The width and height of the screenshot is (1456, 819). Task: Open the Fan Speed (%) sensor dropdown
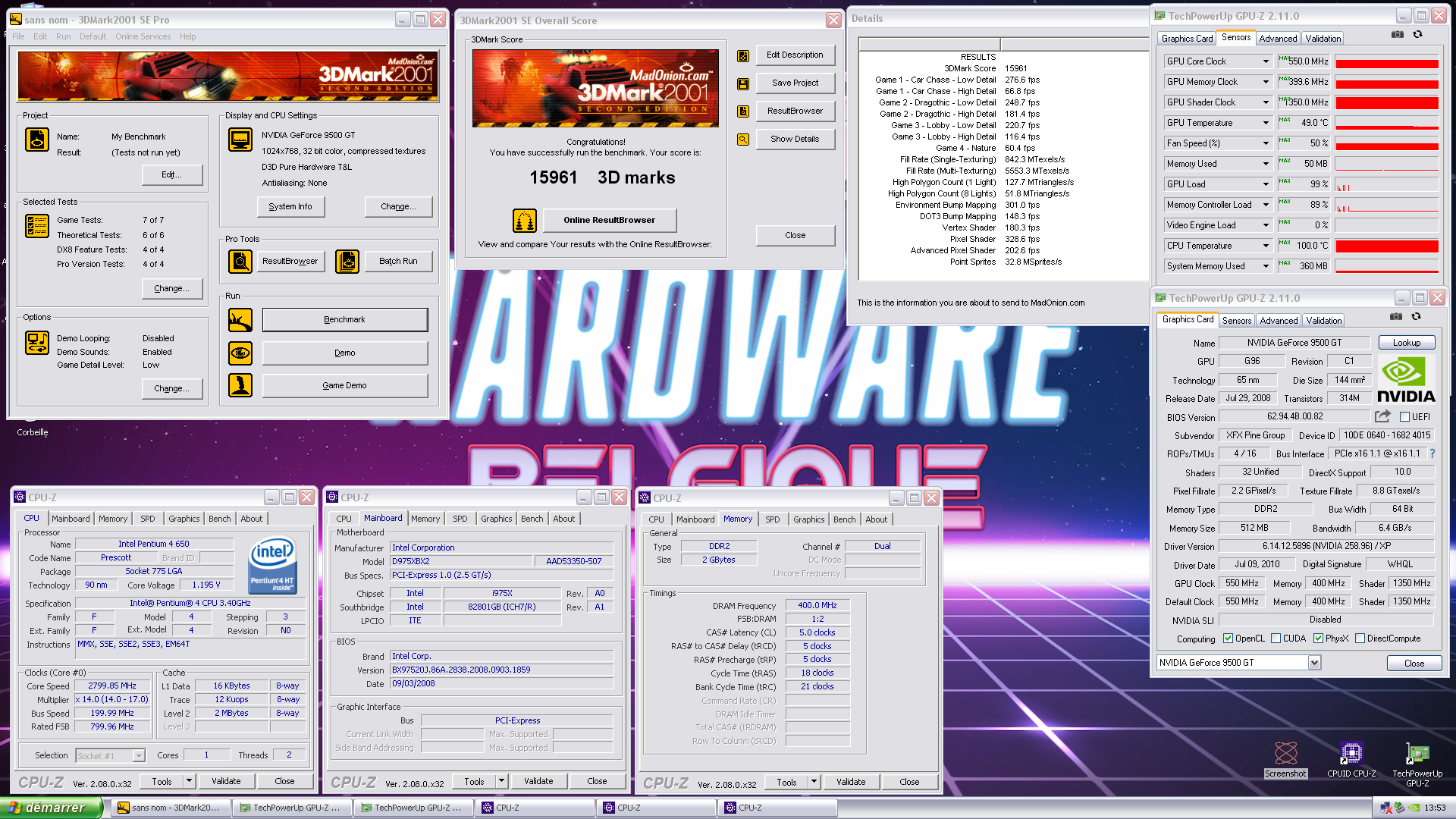pyautogui.click(x=1265, y=143)
